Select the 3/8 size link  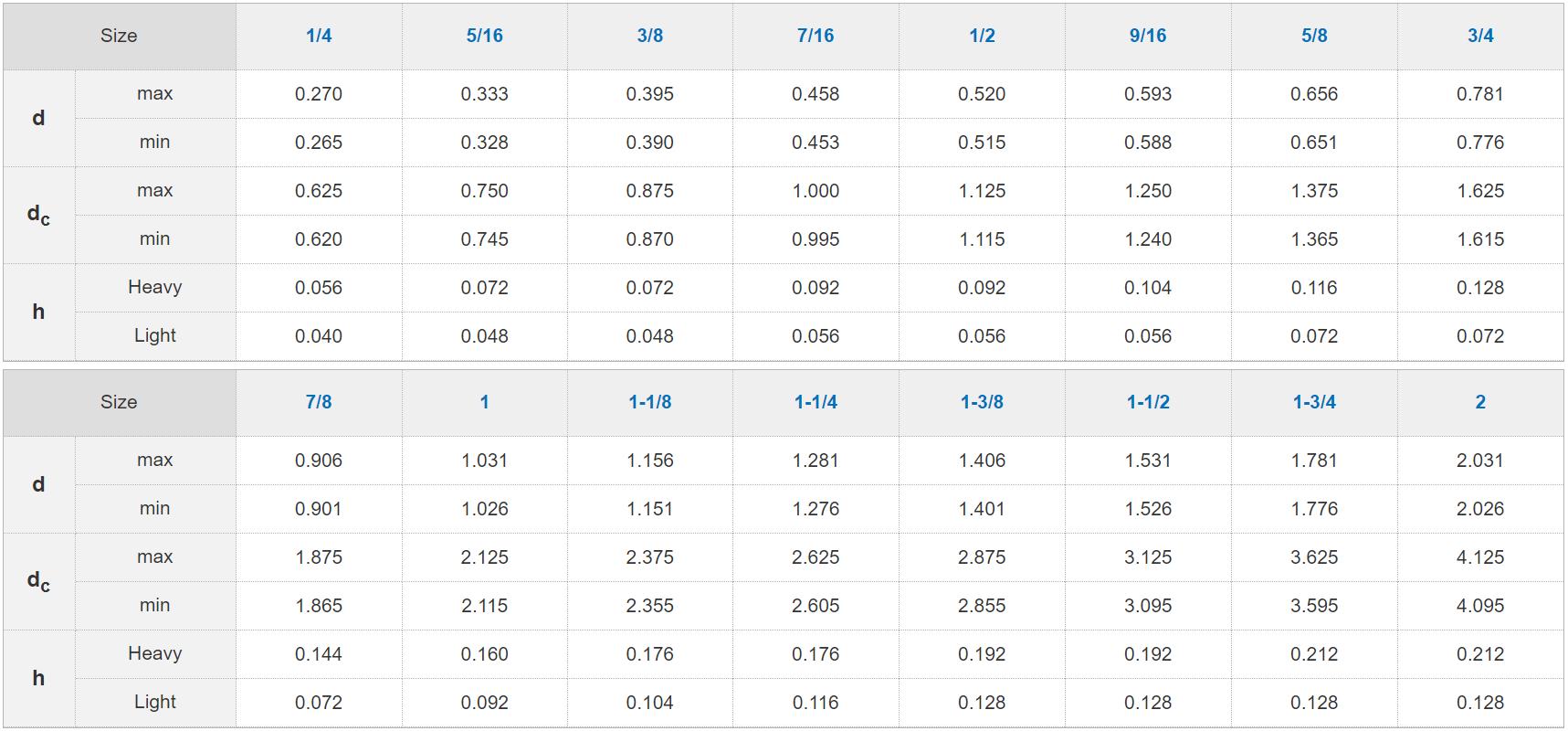pos(650,36)
